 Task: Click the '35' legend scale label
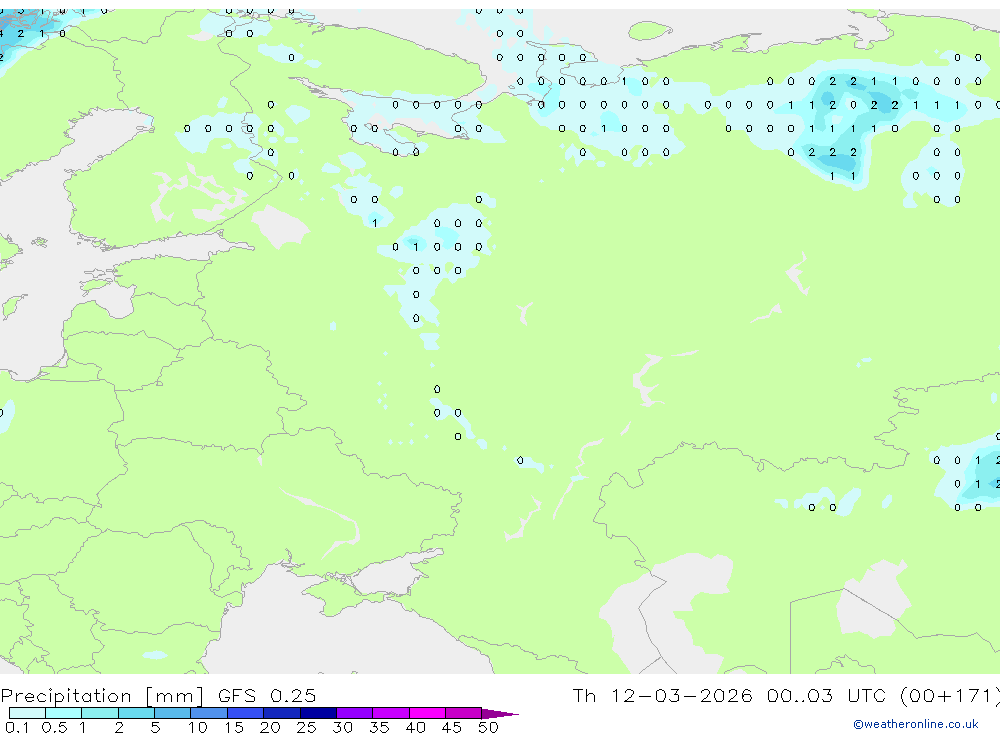379,727
